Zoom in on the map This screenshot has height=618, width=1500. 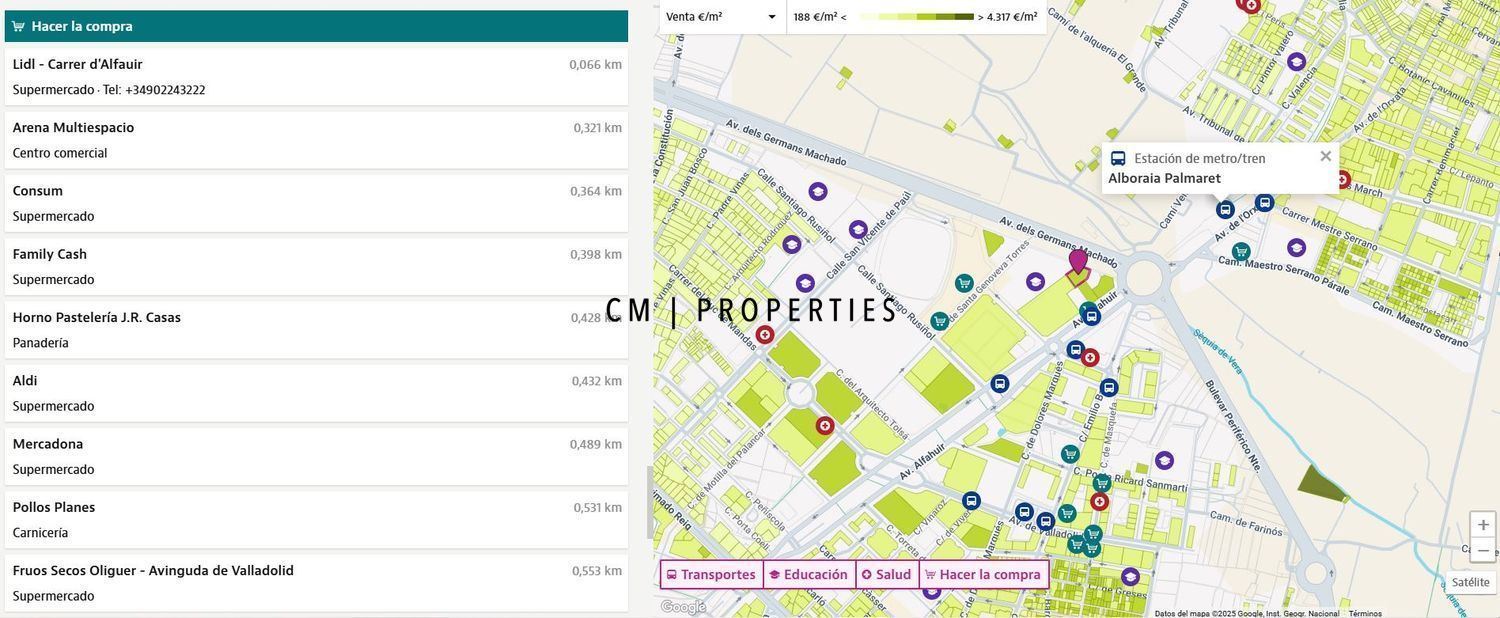pyautogui.click(x=1483, y=525)
